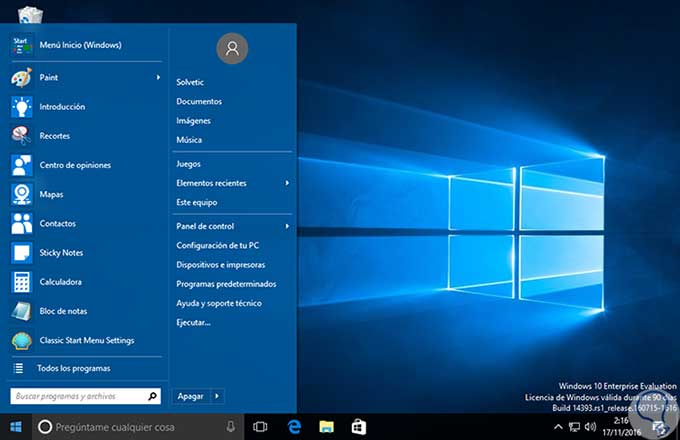This screenshot has width=680, height=440.
Task: Click the Sticky Notes label
Action: tap(61, 253)
